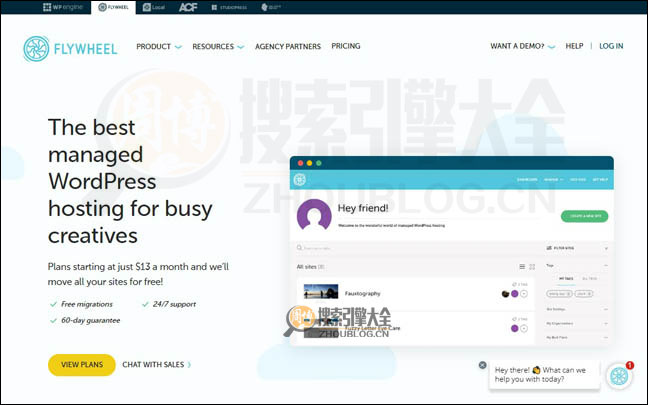Click the Flywheel logo
648x405 pixels.
point(70,48)
